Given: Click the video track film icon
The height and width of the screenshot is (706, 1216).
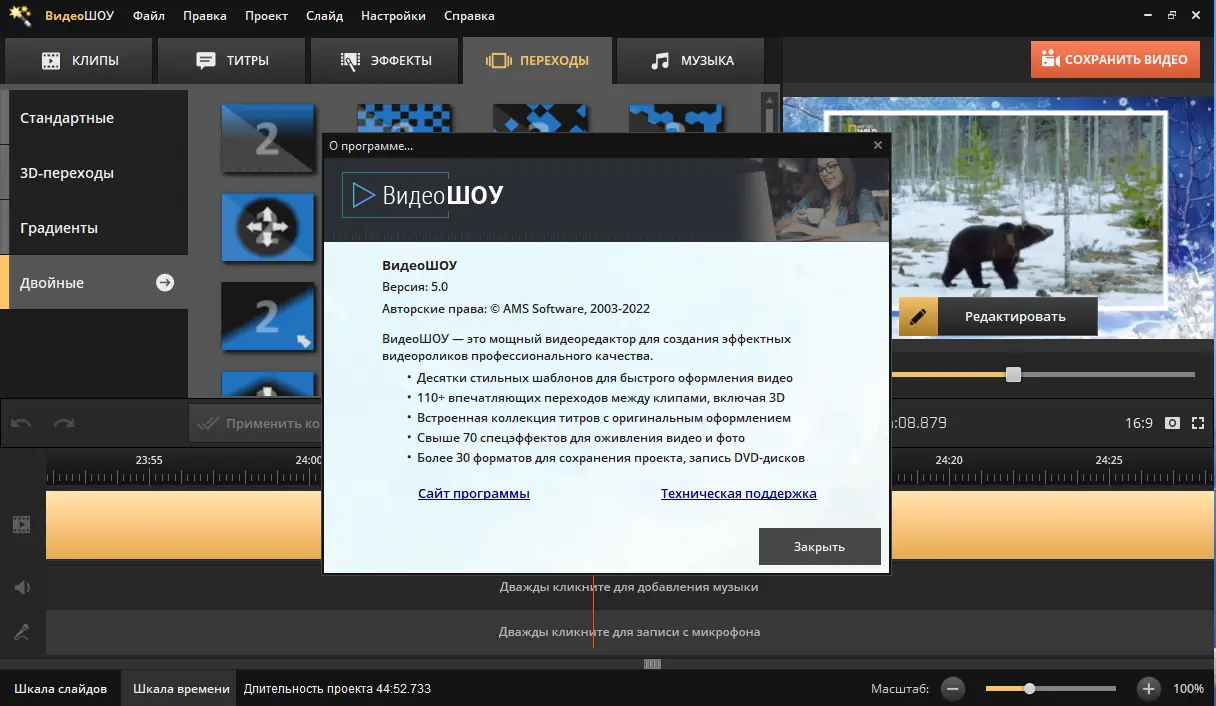Looking at the screenshot, I should [21, 524].
